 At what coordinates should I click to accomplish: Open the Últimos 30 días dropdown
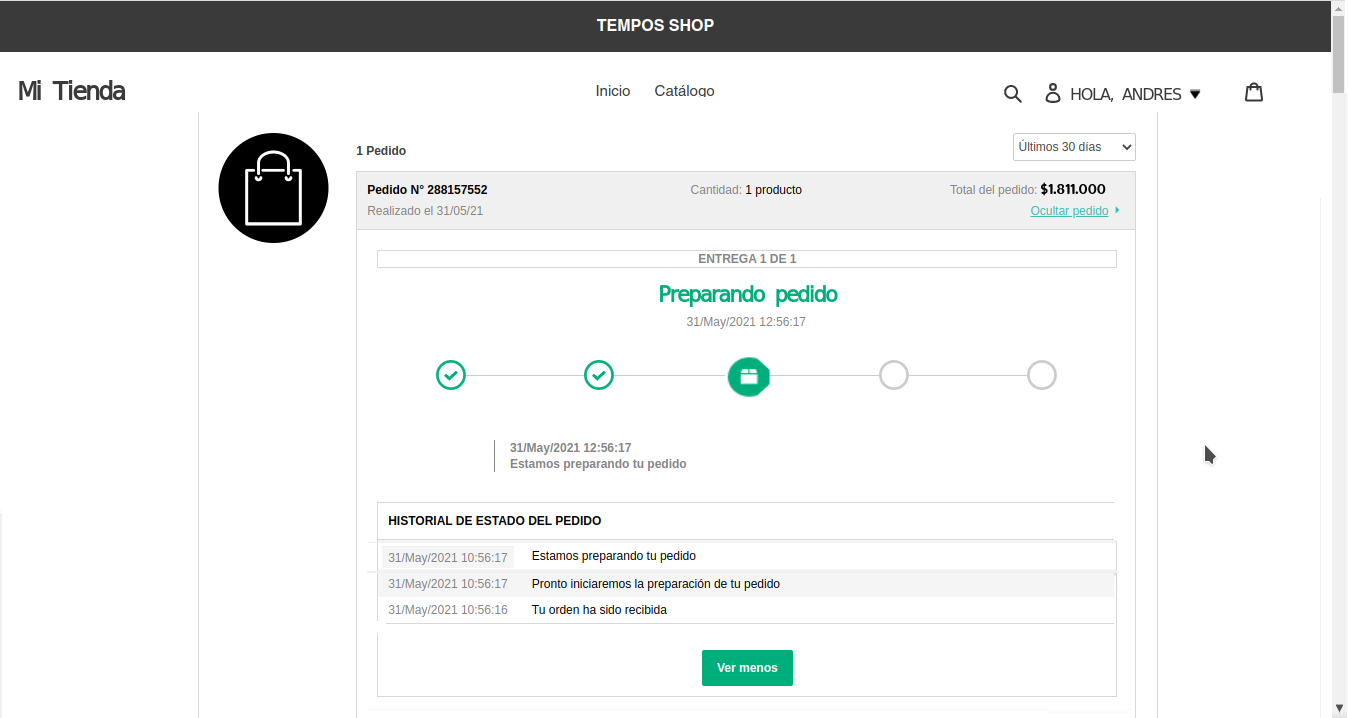(1073, 147)
